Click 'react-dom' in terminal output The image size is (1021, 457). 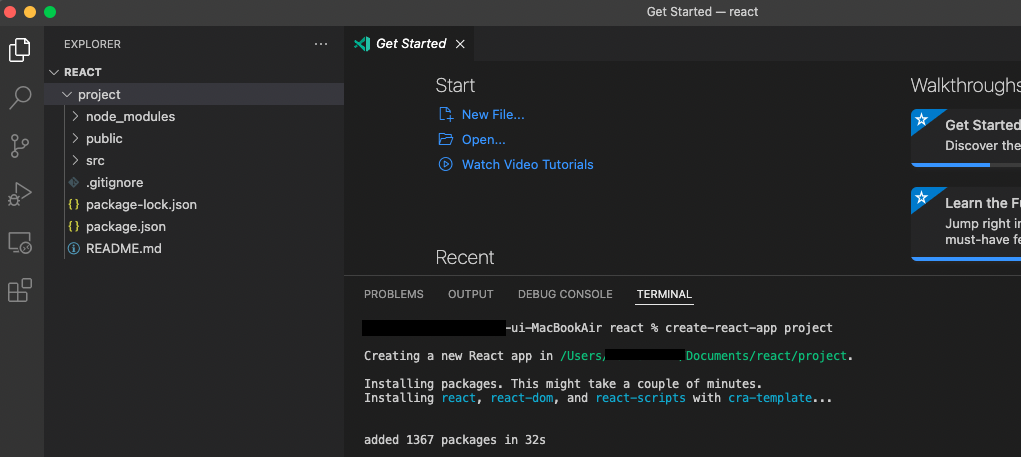[x=522, y=398]
